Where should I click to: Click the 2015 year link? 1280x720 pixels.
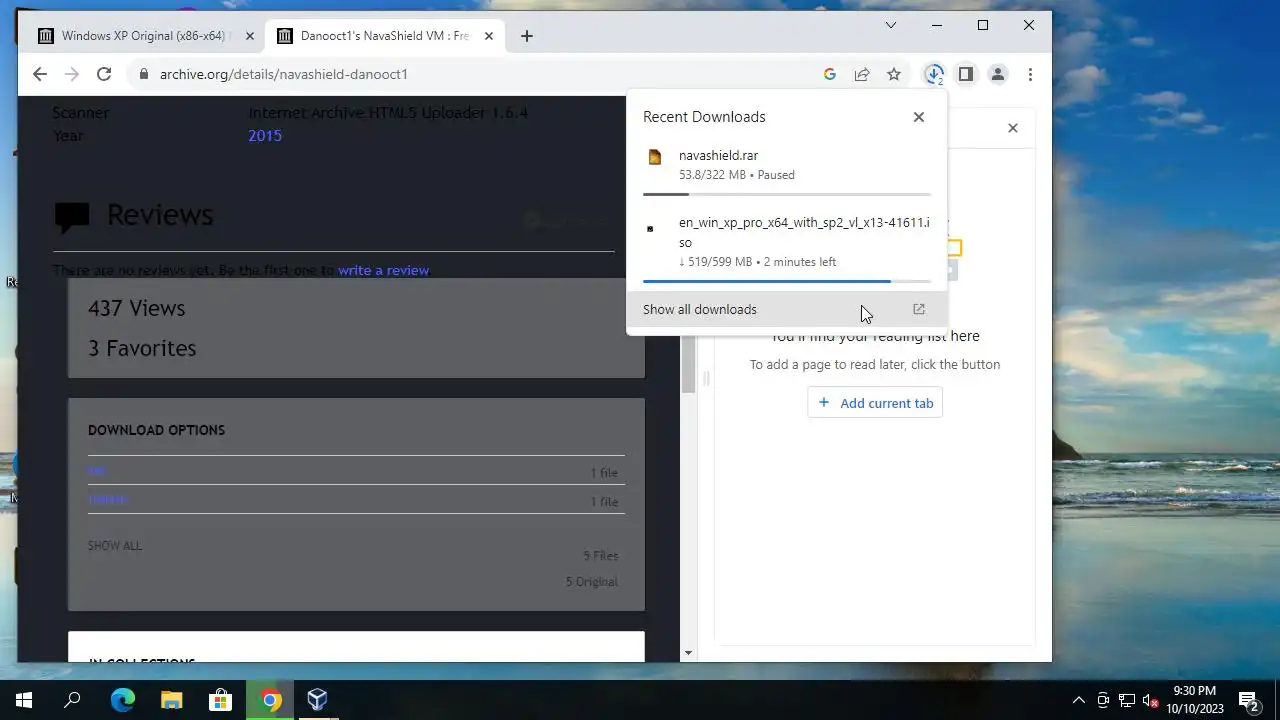click(265, 136)
